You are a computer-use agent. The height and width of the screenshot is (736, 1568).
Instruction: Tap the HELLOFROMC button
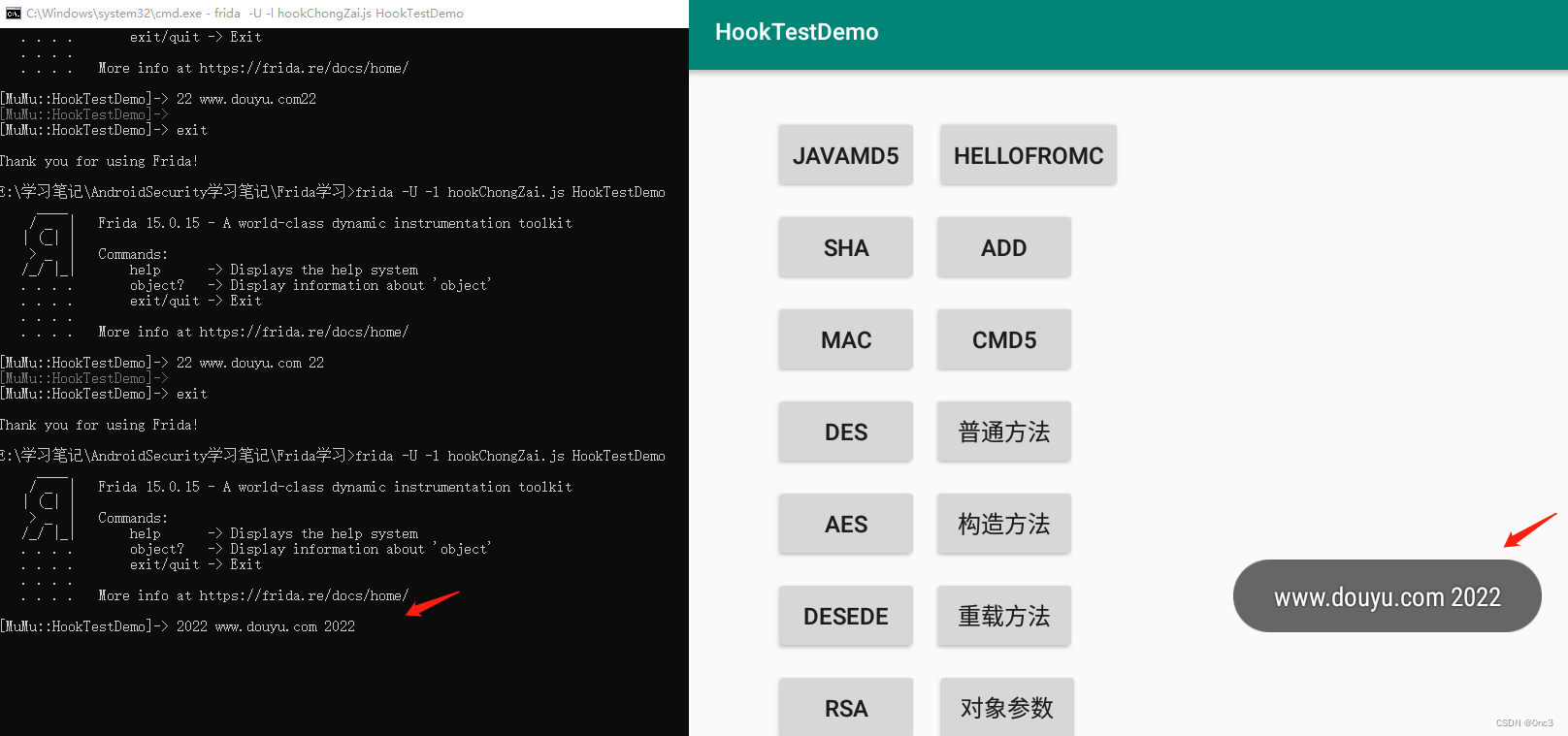point(1029,155)
